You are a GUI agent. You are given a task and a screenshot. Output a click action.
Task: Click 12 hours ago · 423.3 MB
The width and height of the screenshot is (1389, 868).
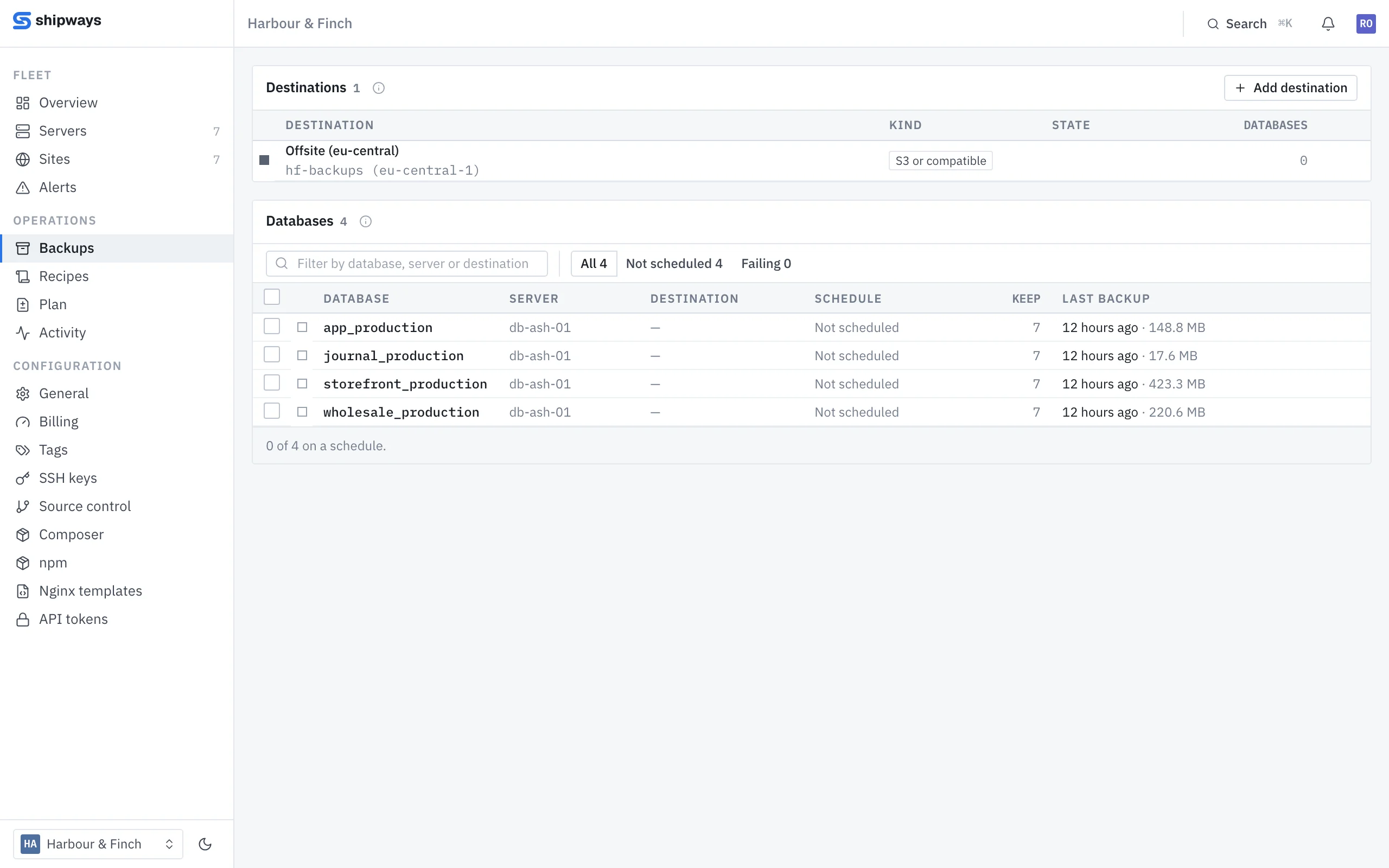tap(1133, 384)
